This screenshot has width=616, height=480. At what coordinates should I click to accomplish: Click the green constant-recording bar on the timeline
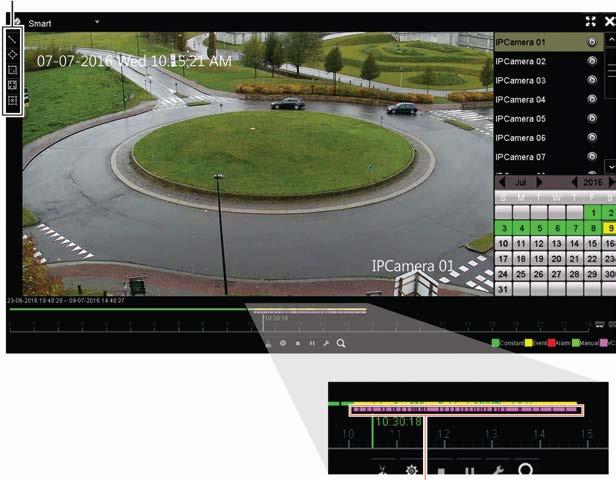(129, 309)
